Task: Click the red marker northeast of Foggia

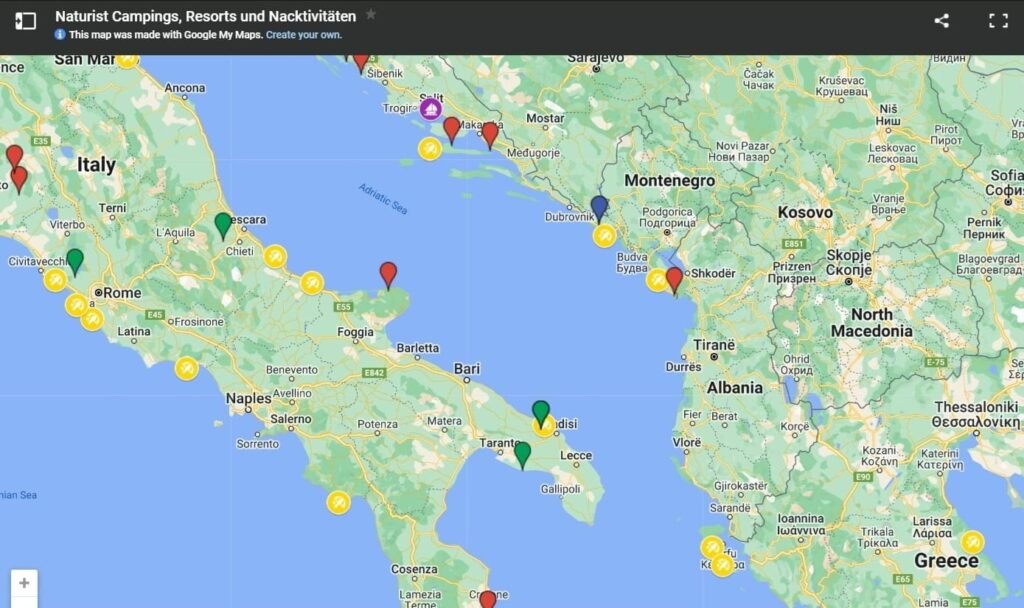Action: pyautogui.click(x=388, y=273)
